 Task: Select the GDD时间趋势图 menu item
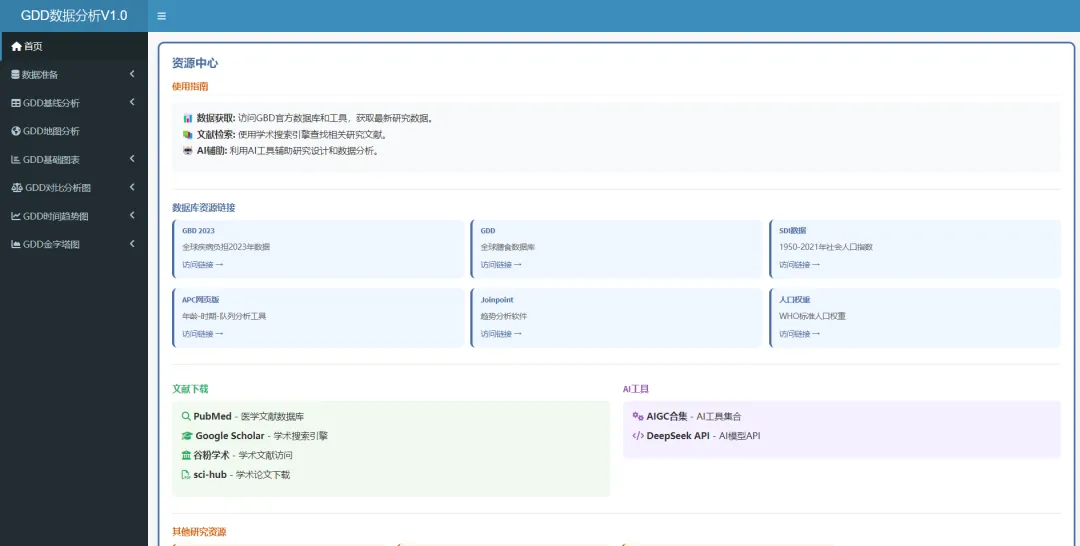(x=74, y=216)
